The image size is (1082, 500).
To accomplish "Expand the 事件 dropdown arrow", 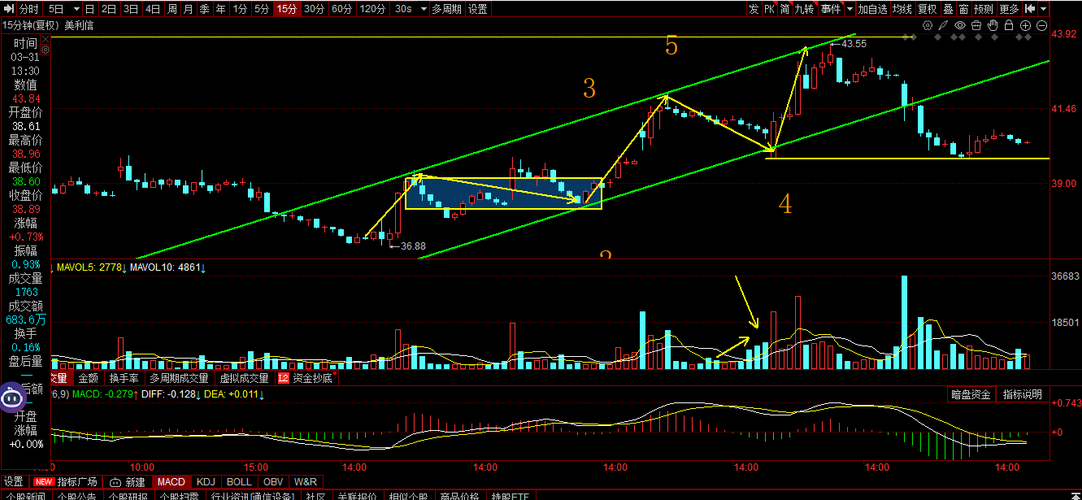I will [850, 9].
